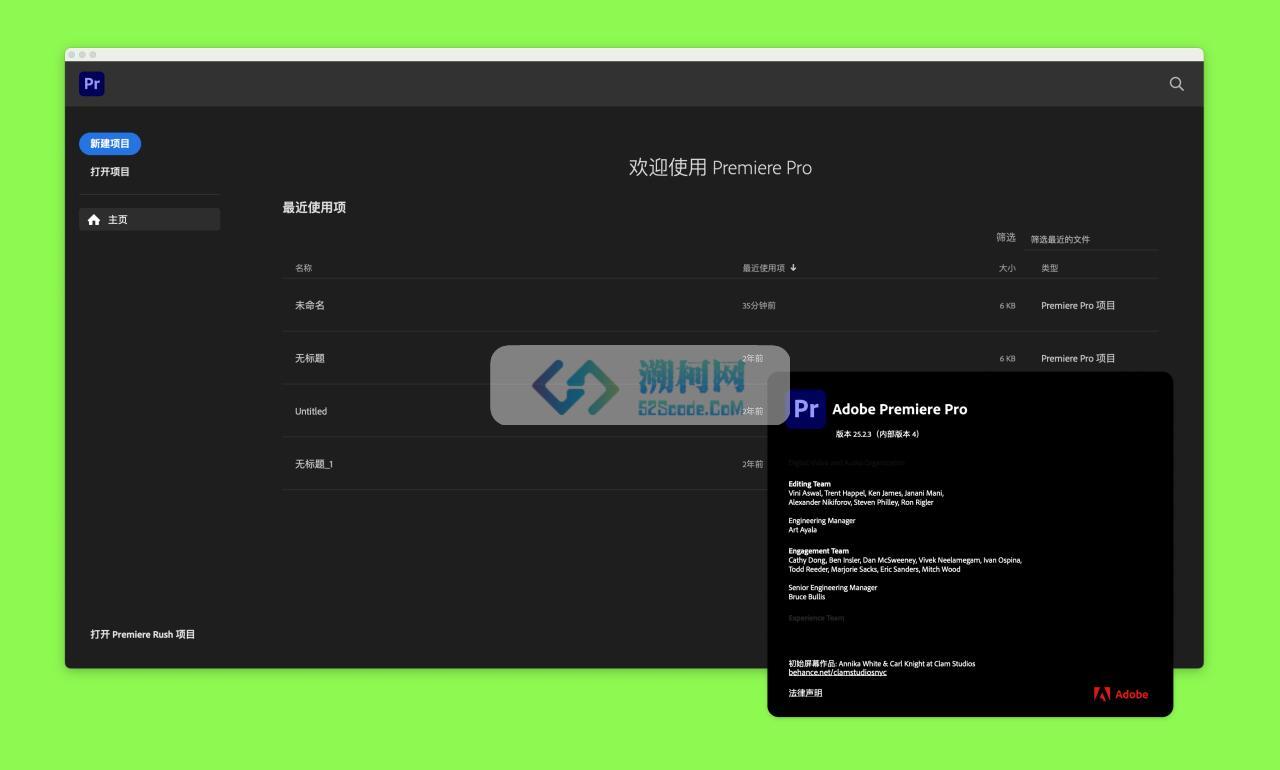Viewport: 1280px width, 770px height.
Task: Sort by the 大小 column header
Action: coord(1007,268)
